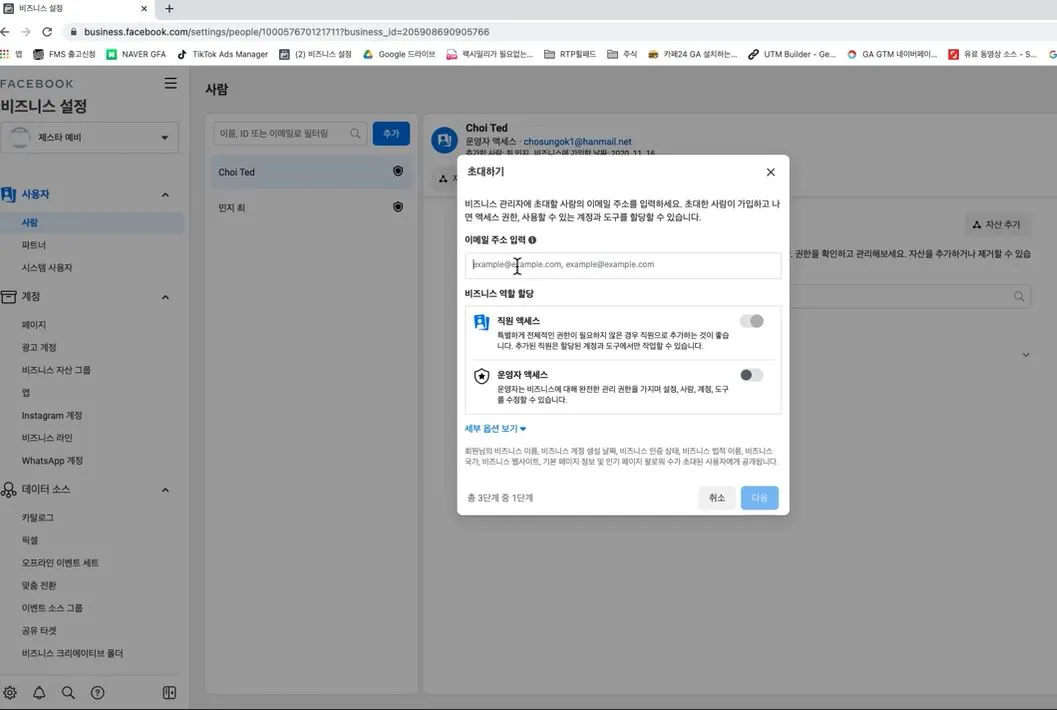Click the browser refresh icon

coord(48,31)
